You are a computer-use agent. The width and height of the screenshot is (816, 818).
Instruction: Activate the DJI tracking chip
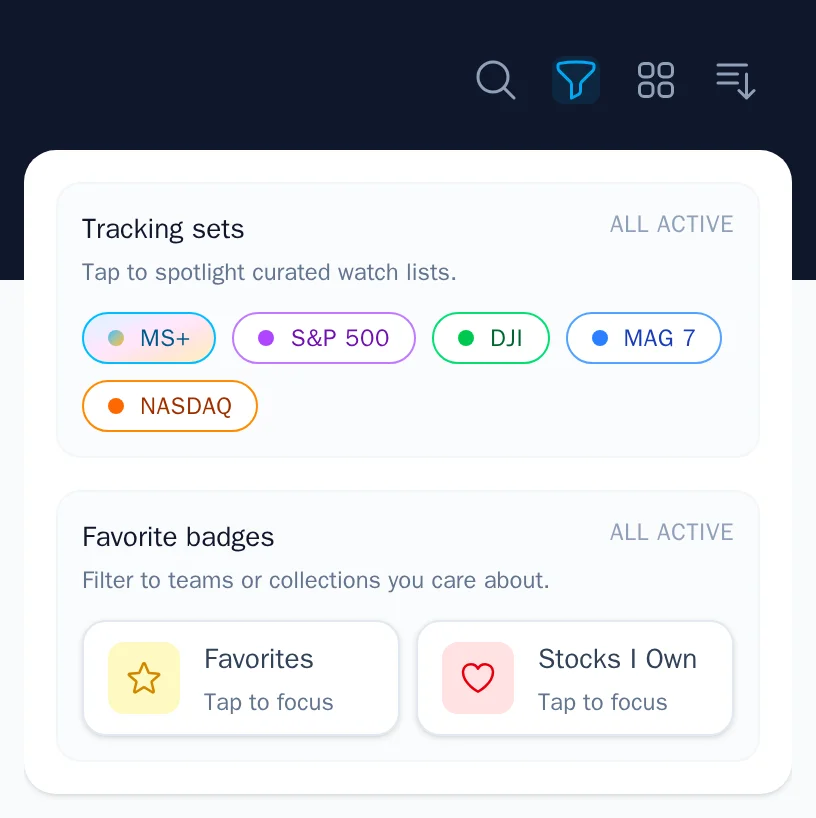490,338
